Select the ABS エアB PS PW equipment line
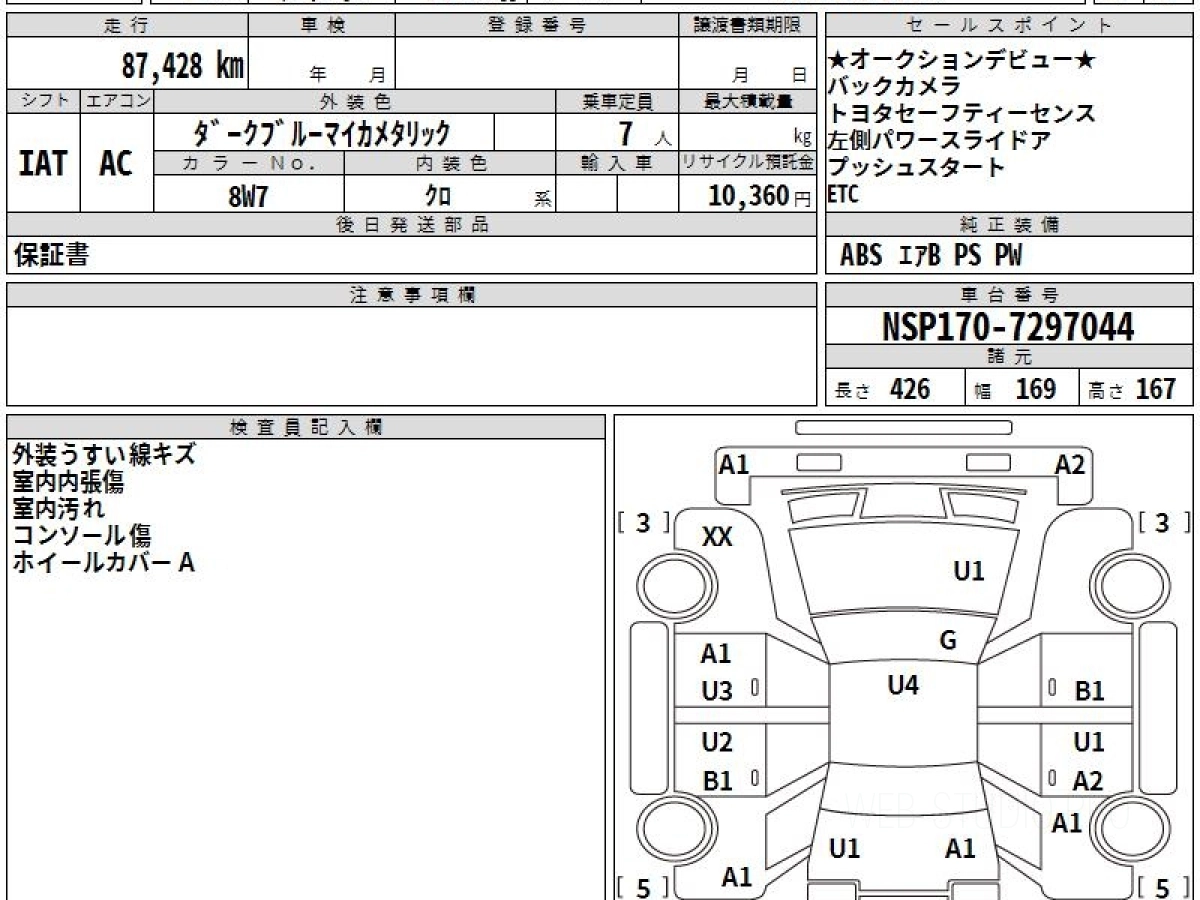The image size is (1200, 900). tap(931, 256)
